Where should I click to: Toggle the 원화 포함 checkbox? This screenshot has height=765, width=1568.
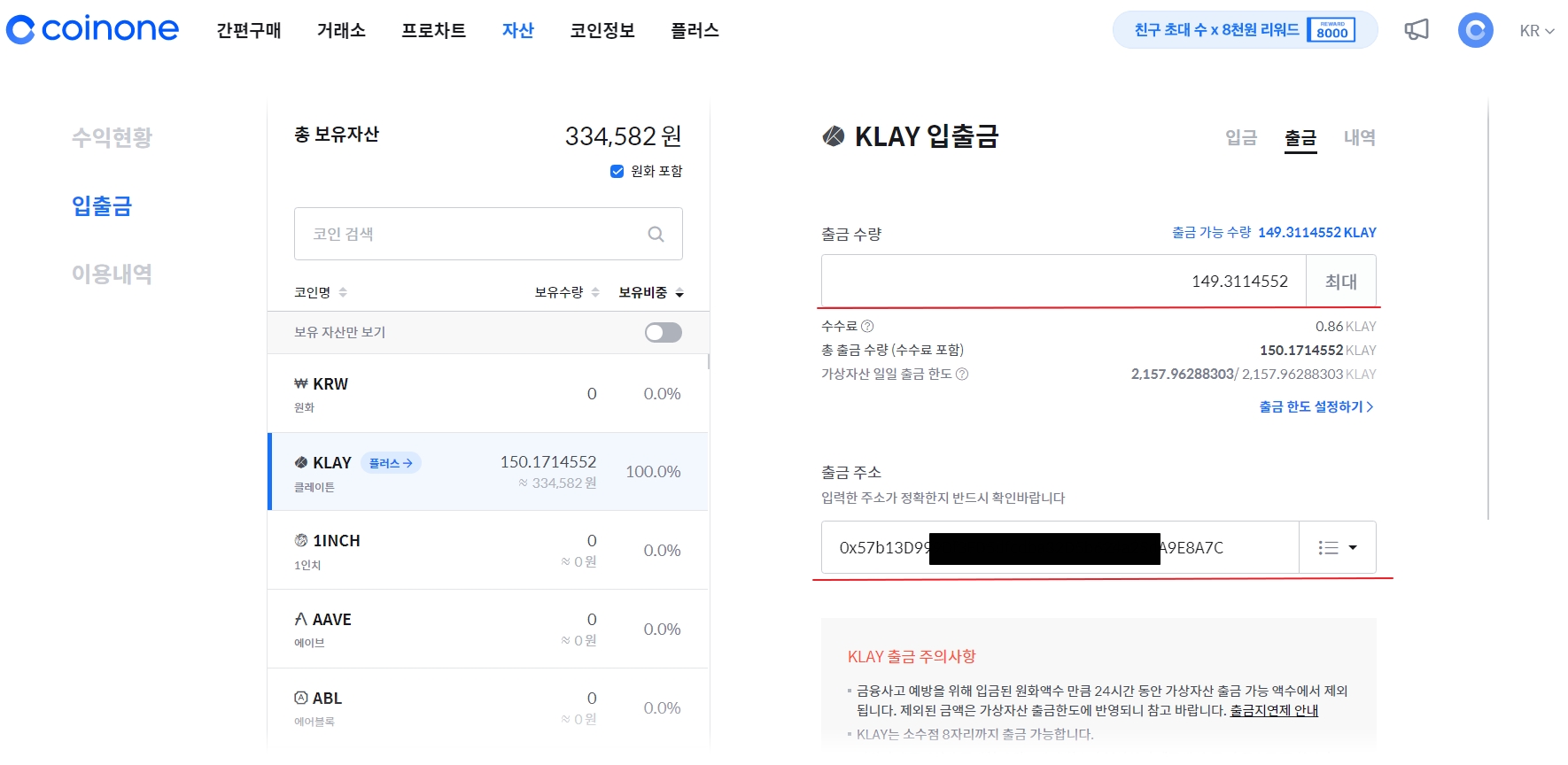click(617, 171)
